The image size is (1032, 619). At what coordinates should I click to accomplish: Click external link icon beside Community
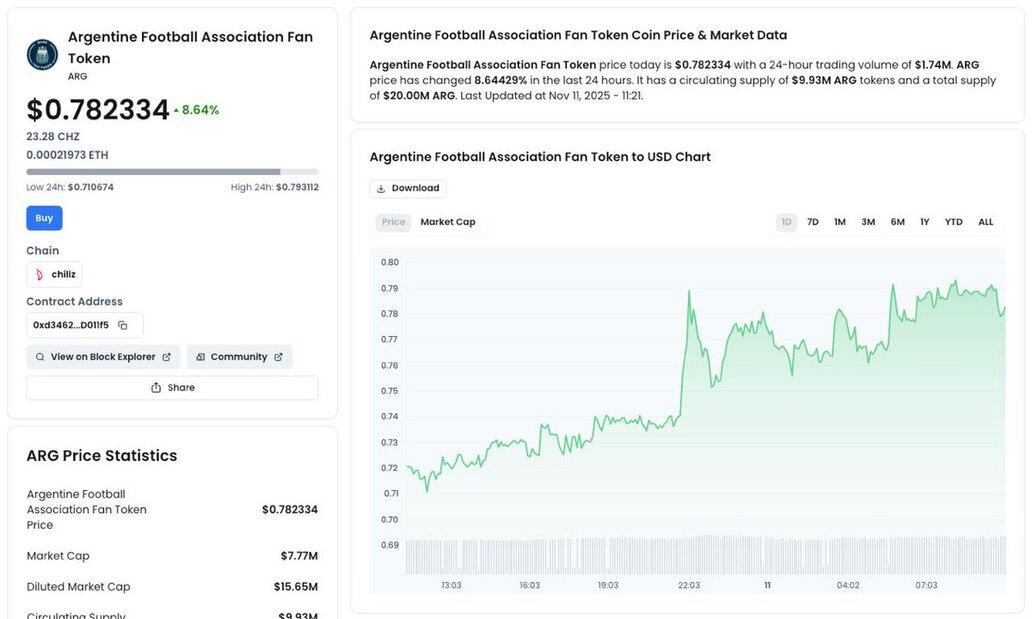[x=278, y=357]
